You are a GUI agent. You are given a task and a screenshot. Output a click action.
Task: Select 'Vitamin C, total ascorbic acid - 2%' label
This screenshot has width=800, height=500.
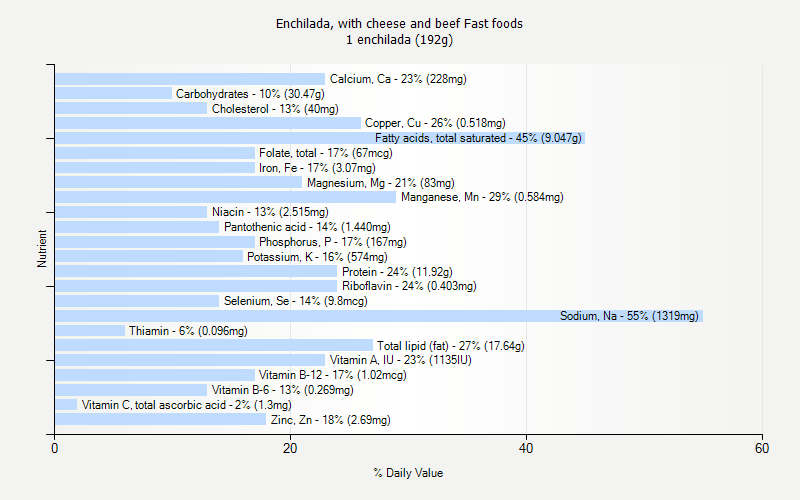[187, 405]
